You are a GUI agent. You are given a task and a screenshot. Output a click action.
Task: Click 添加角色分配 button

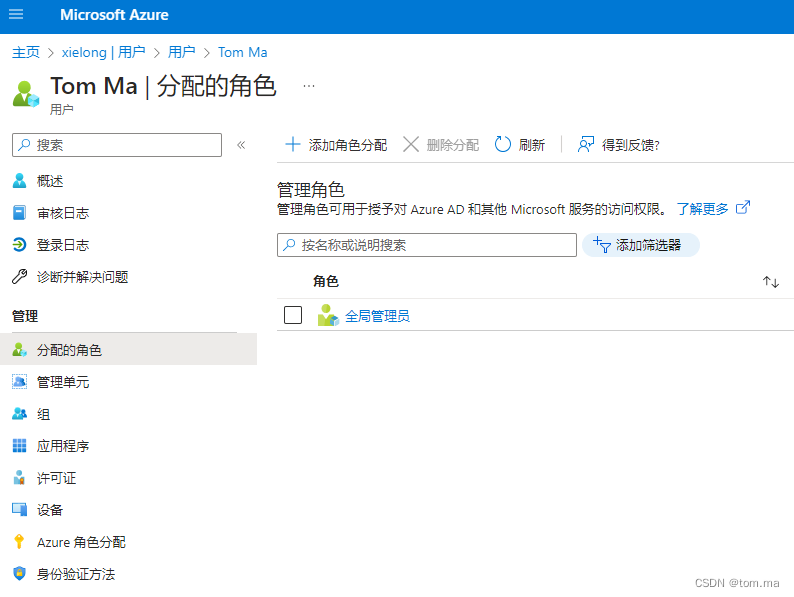tap(336, 145)
